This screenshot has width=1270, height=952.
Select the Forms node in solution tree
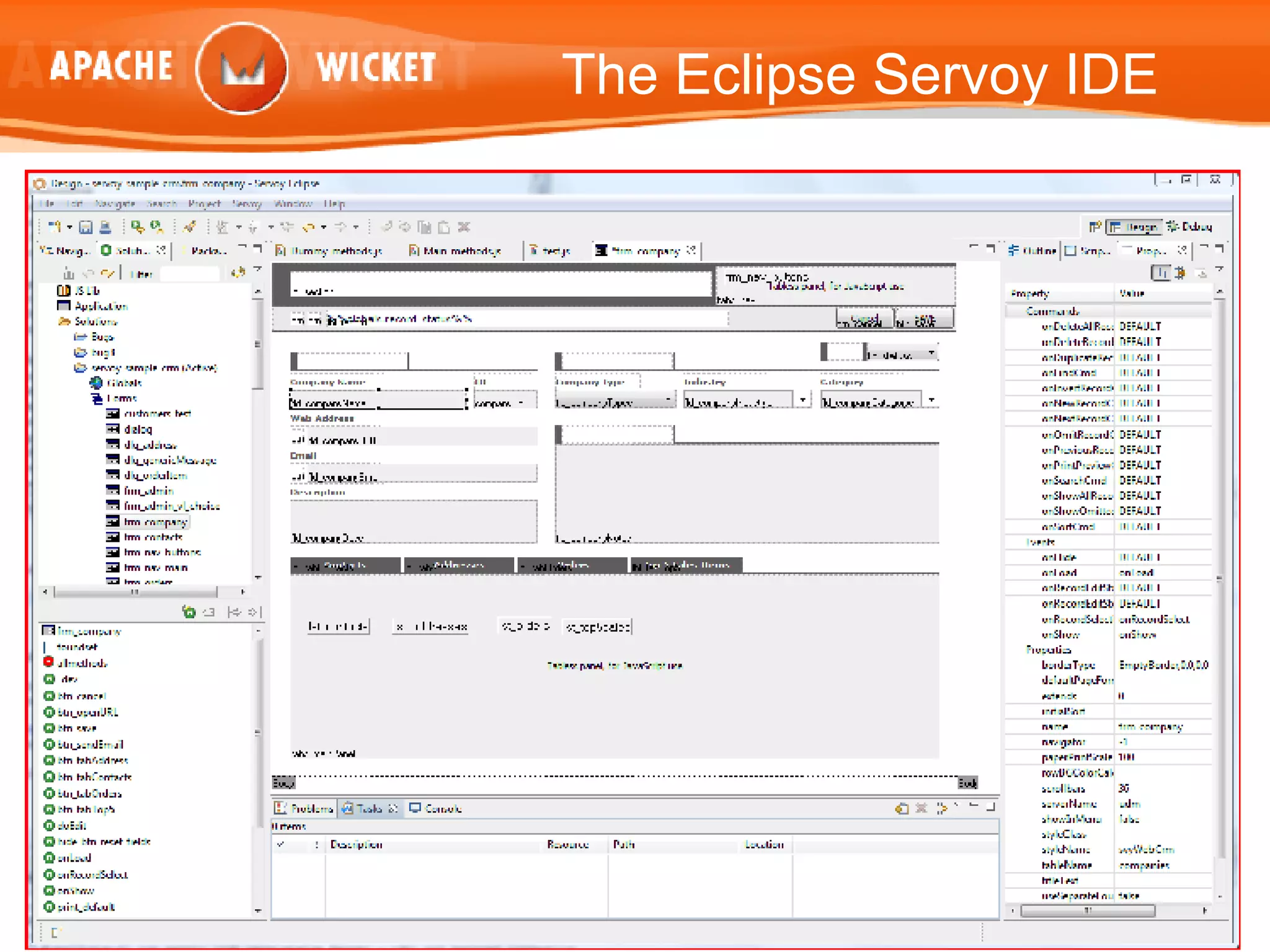click(115, 399)
